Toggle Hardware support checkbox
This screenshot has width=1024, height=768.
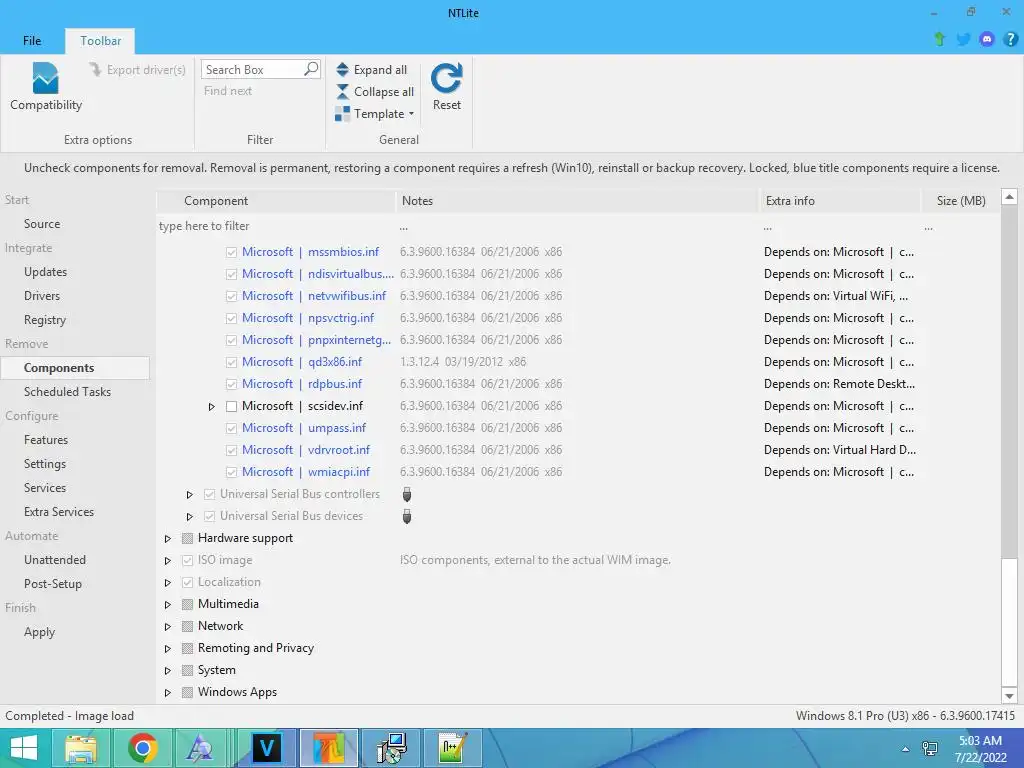[x=187, y=538]
